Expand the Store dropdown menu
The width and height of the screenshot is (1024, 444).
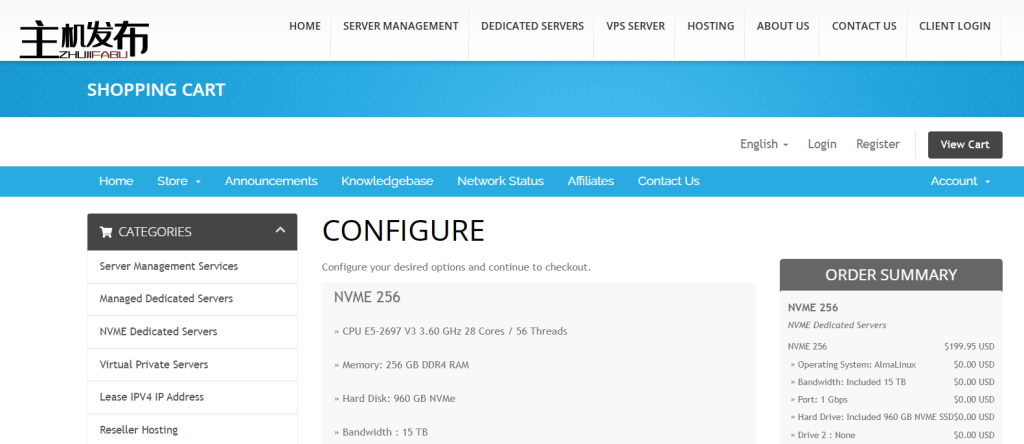[x=179, y=181]
